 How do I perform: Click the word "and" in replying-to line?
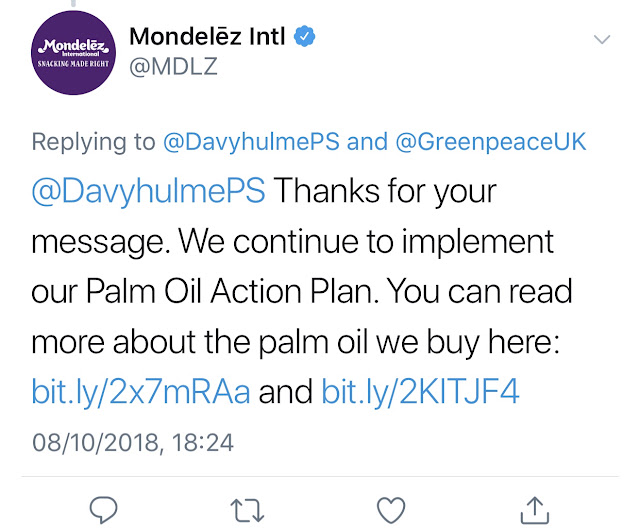point(367,142)
